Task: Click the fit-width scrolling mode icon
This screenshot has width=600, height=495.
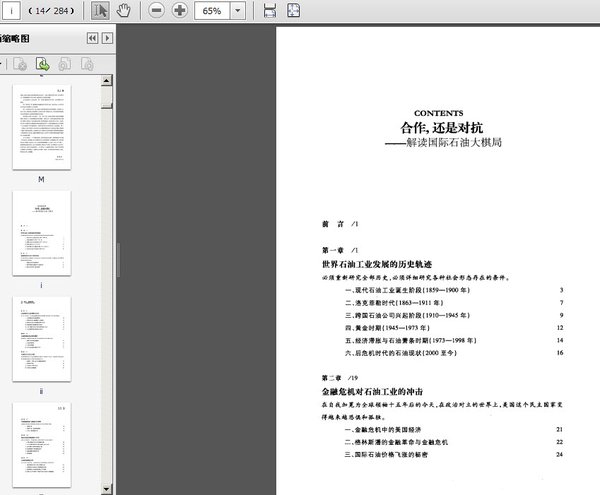Action: click(x=270, y=11)
